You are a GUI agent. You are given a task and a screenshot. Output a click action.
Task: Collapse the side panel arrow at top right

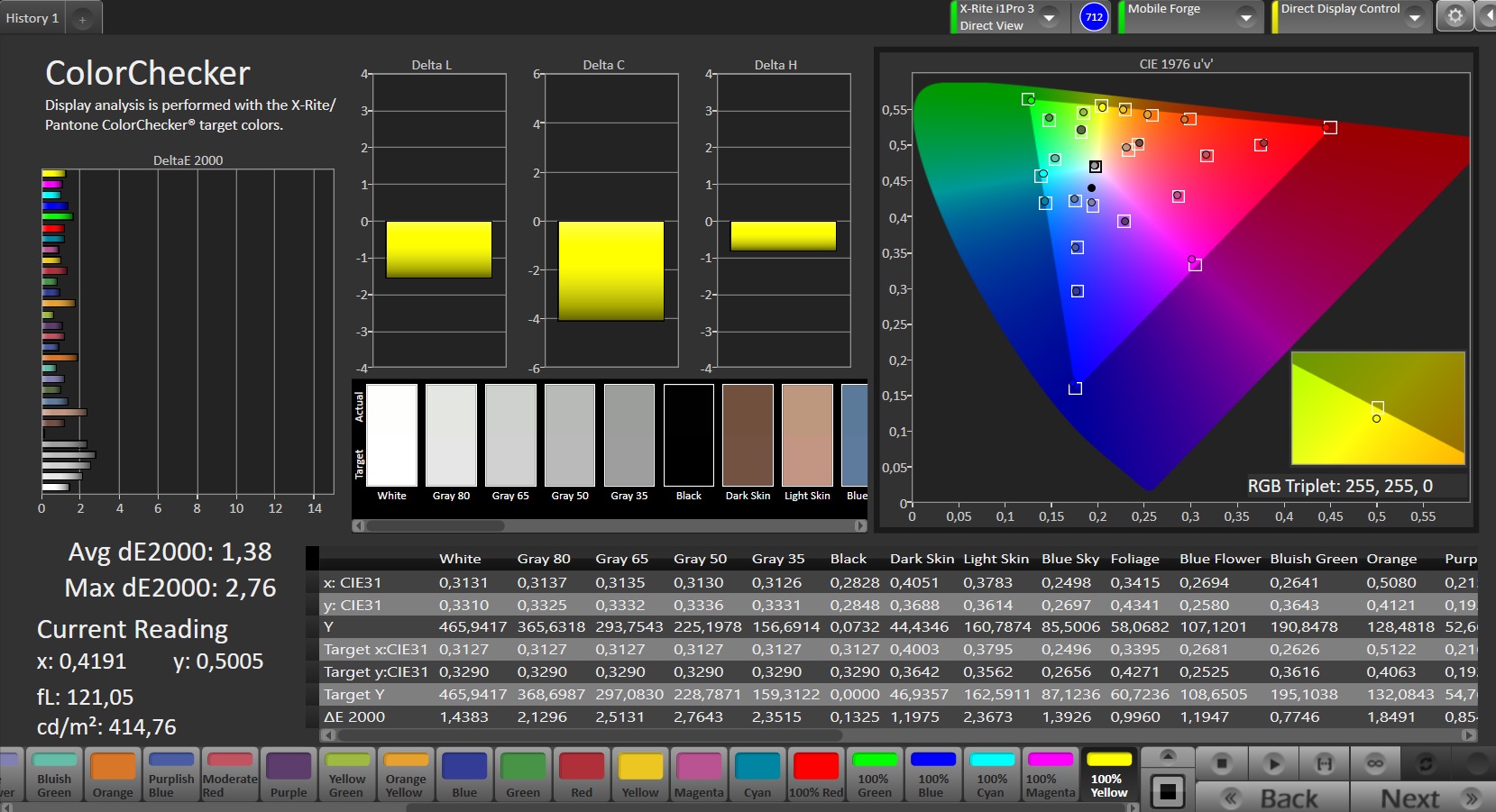pyautogui.click(x=1487, y=16)
